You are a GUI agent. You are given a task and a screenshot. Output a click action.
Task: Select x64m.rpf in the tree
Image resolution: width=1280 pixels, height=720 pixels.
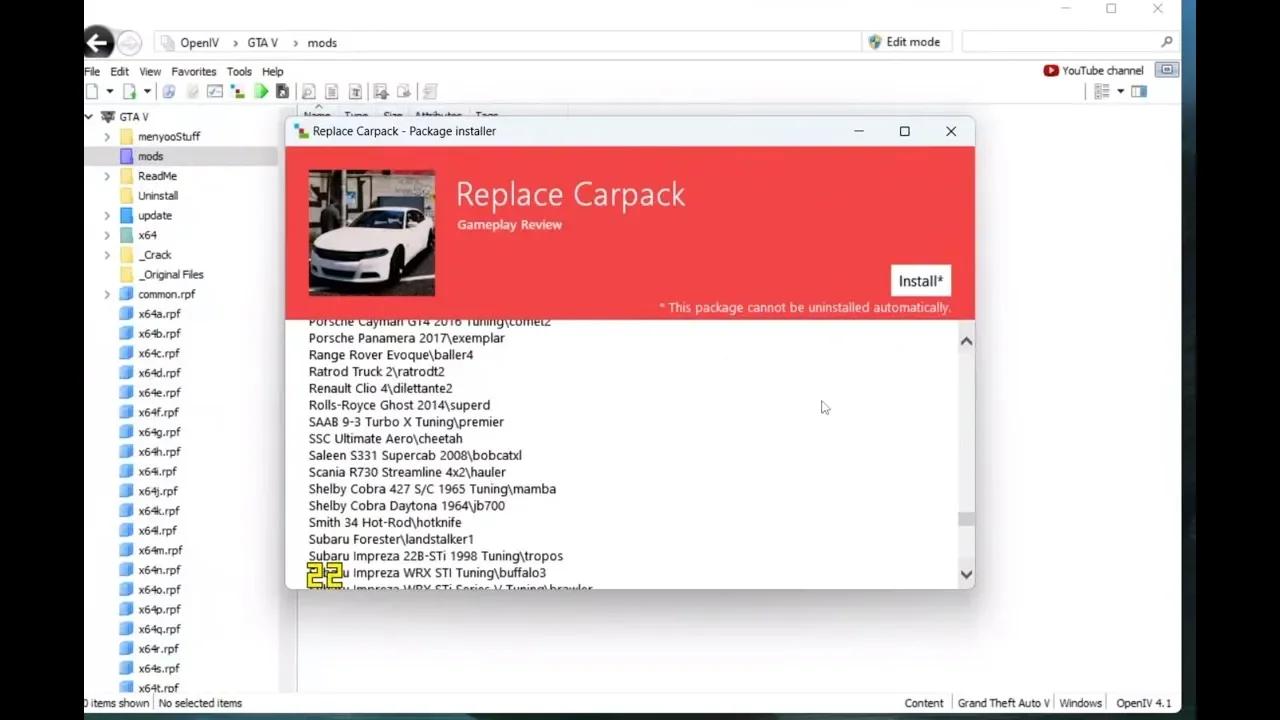coord(160,550)
